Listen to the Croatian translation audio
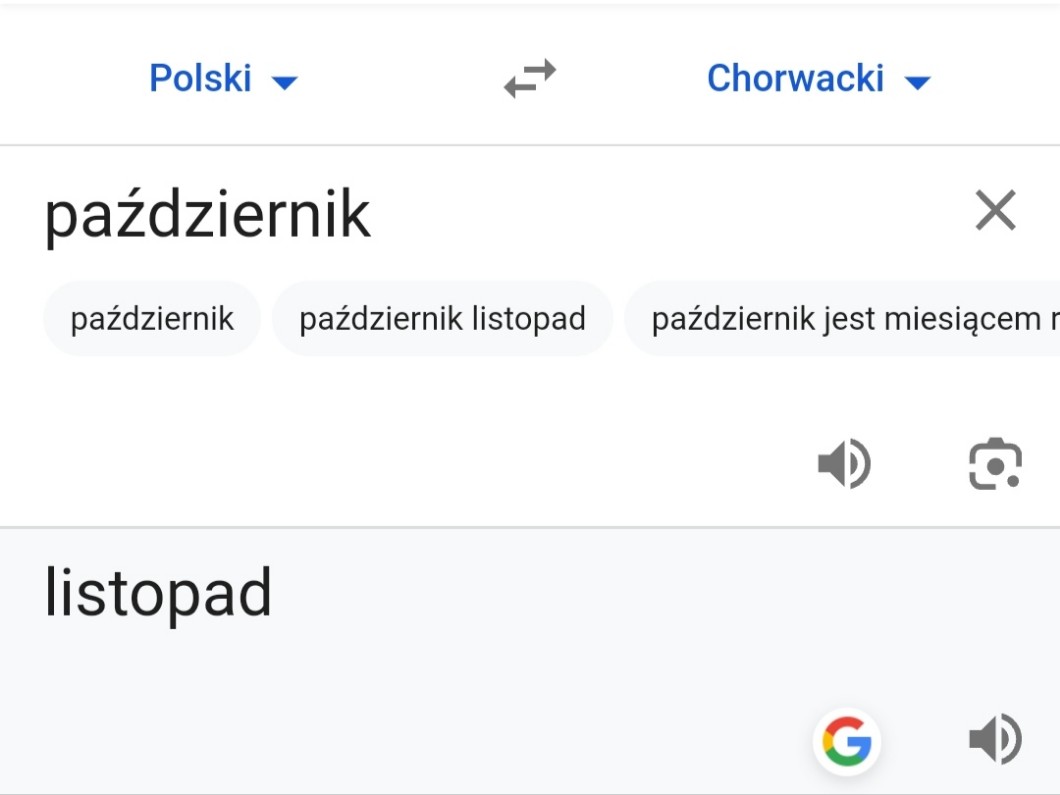 (x=995, y=740)
